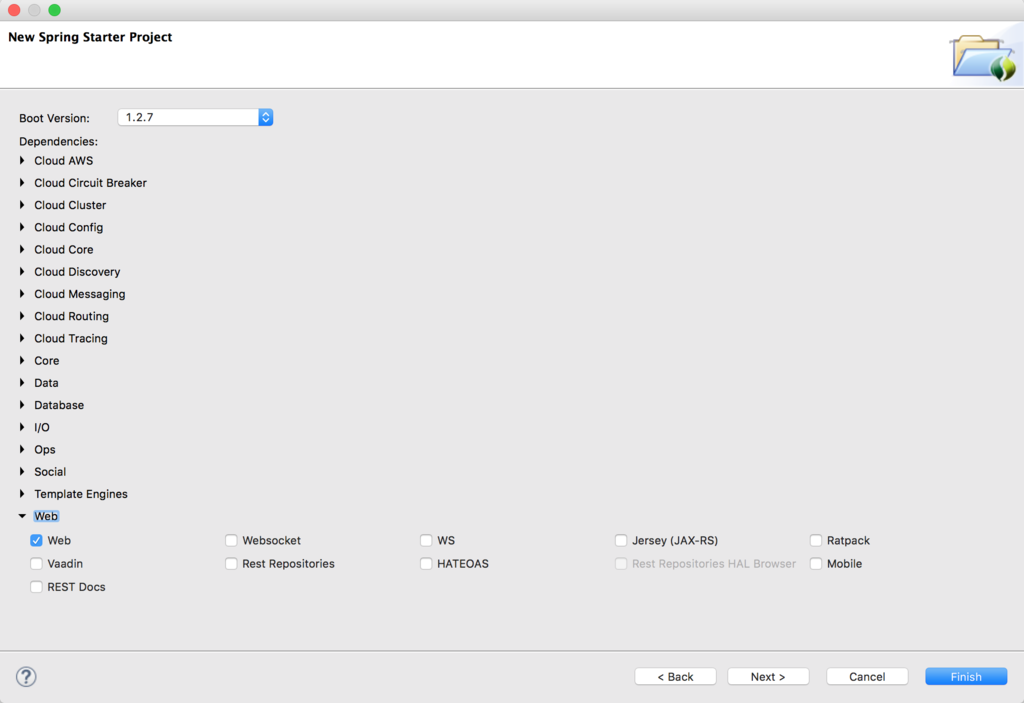Expand the Cloud Tracing category
The width and height of the screenshot is (1024, 703).
pos(22,338)
